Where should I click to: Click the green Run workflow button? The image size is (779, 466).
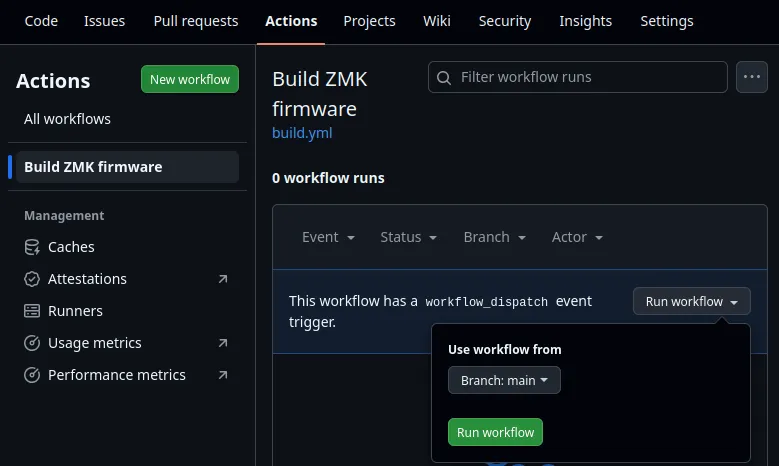pos(495,432)
